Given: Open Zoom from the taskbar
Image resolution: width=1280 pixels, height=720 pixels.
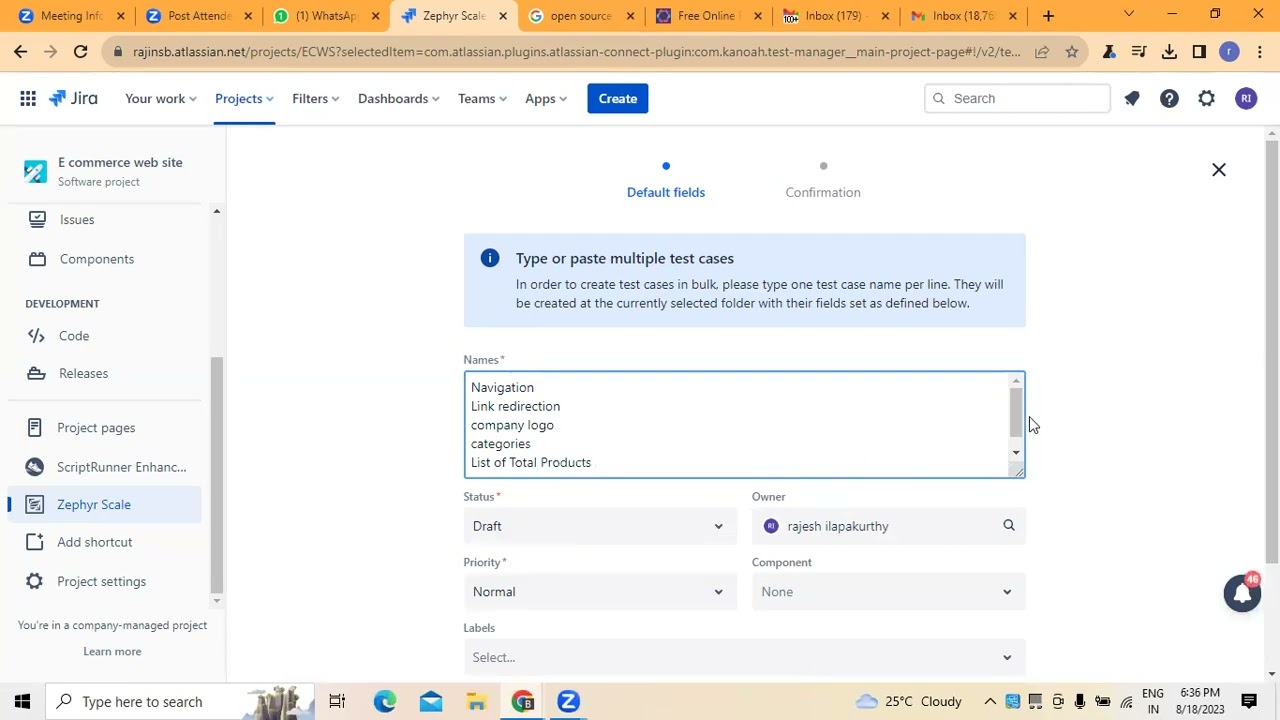Looking at the screenshot, I should point(568,701).
